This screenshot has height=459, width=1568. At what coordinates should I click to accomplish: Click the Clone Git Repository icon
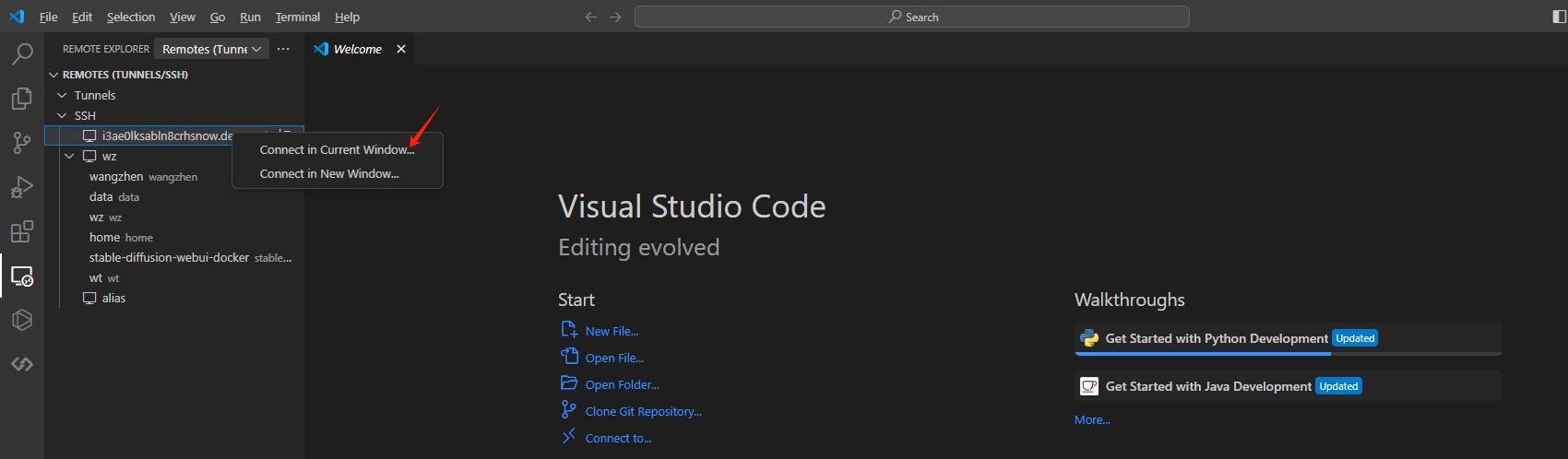tap(569, 410)
